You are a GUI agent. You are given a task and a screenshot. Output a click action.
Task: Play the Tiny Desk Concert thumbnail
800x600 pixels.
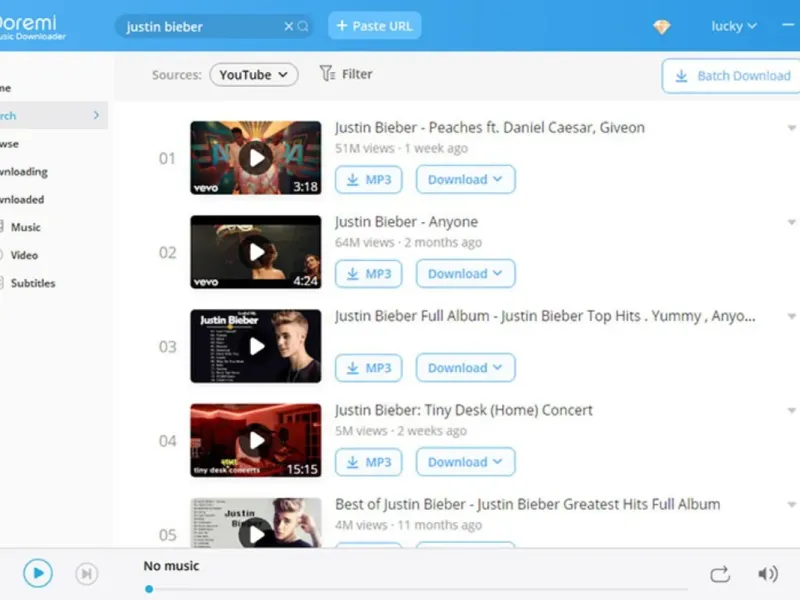pos(256,440)
